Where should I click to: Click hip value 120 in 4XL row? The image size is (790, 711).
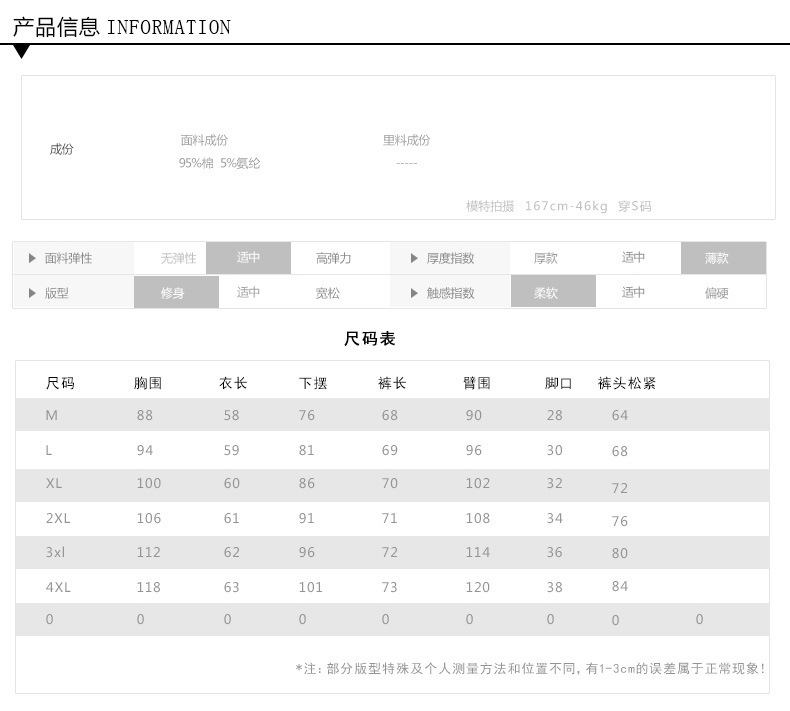[478, 587]
